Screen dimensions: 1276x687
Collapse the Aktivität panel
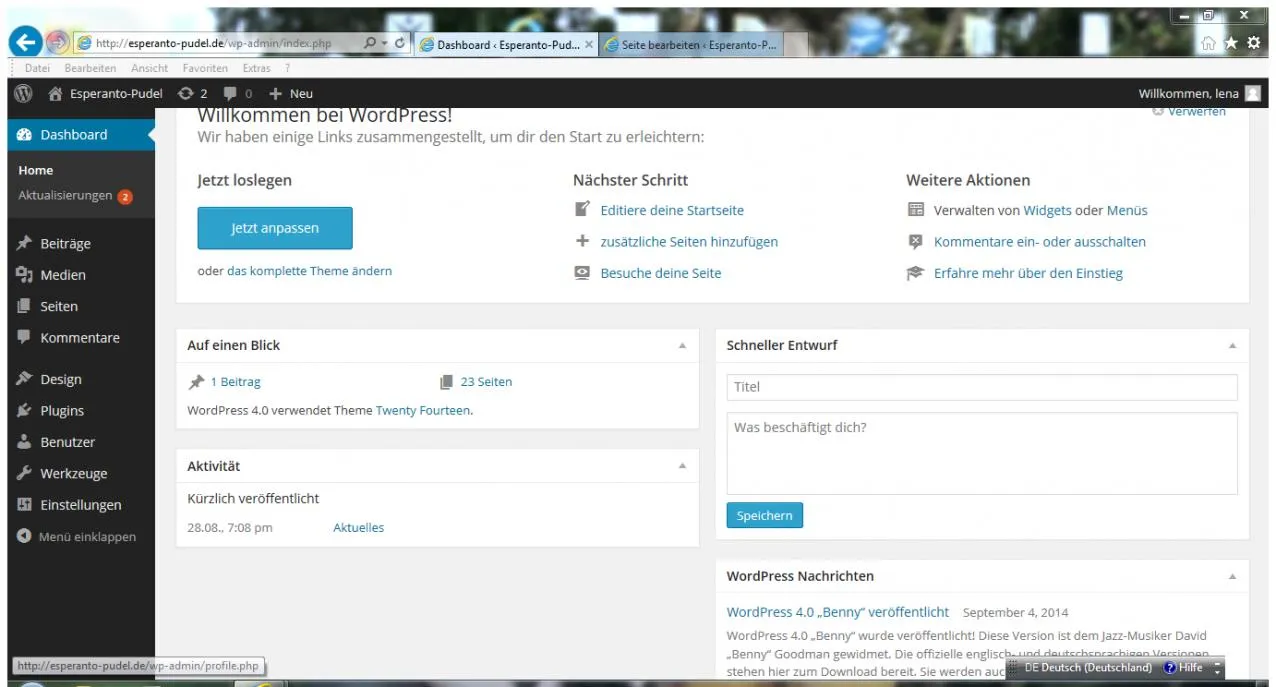click(682, 467)
